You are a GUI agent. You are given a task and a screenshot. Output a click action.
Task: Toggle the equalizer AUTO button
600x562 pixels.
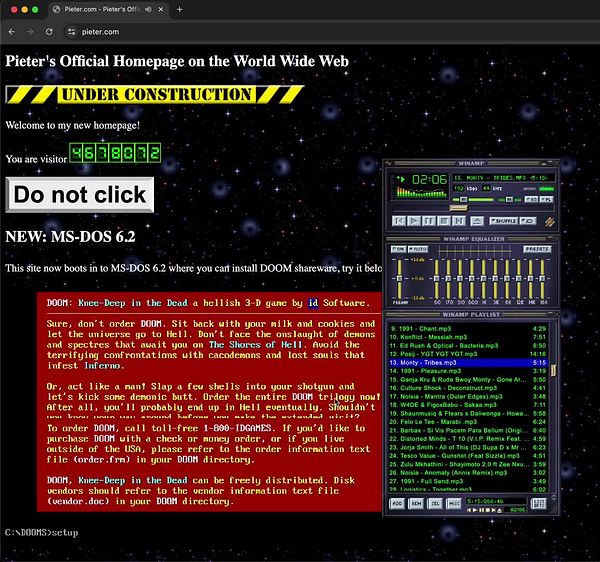tap(418, 249)
